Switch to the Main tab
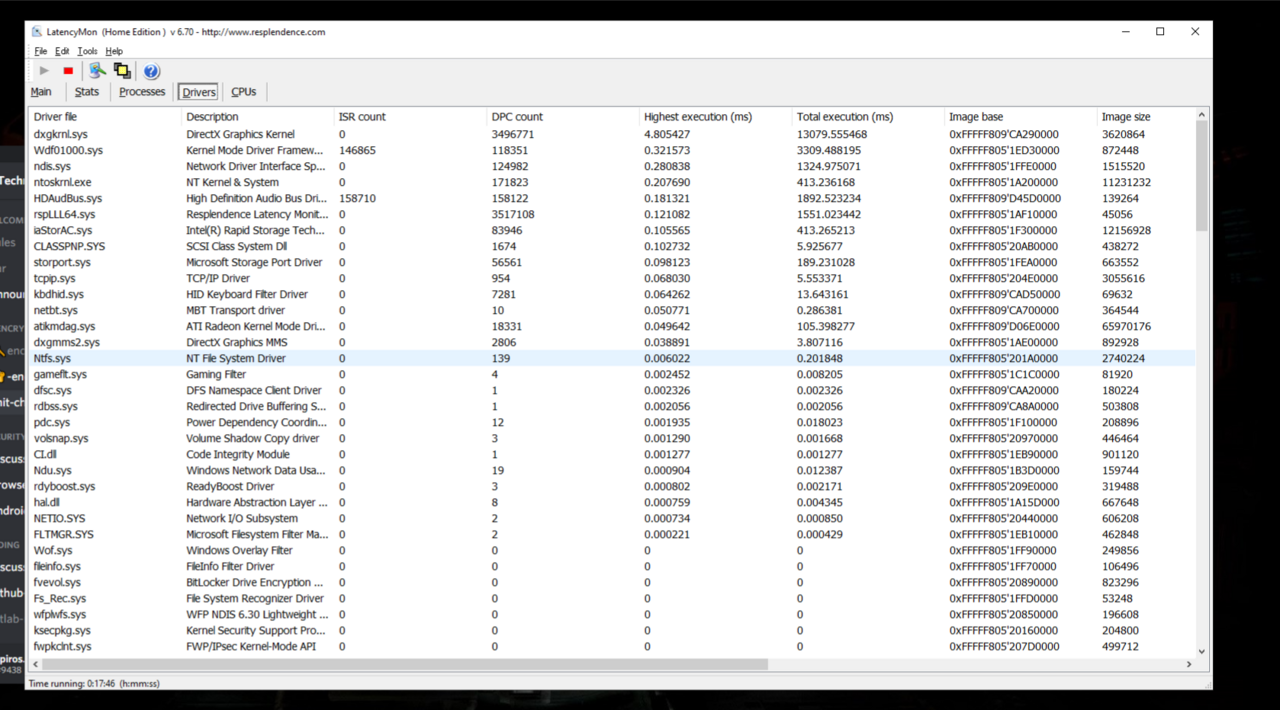1280x710 pixels. (x=41, y=92)
